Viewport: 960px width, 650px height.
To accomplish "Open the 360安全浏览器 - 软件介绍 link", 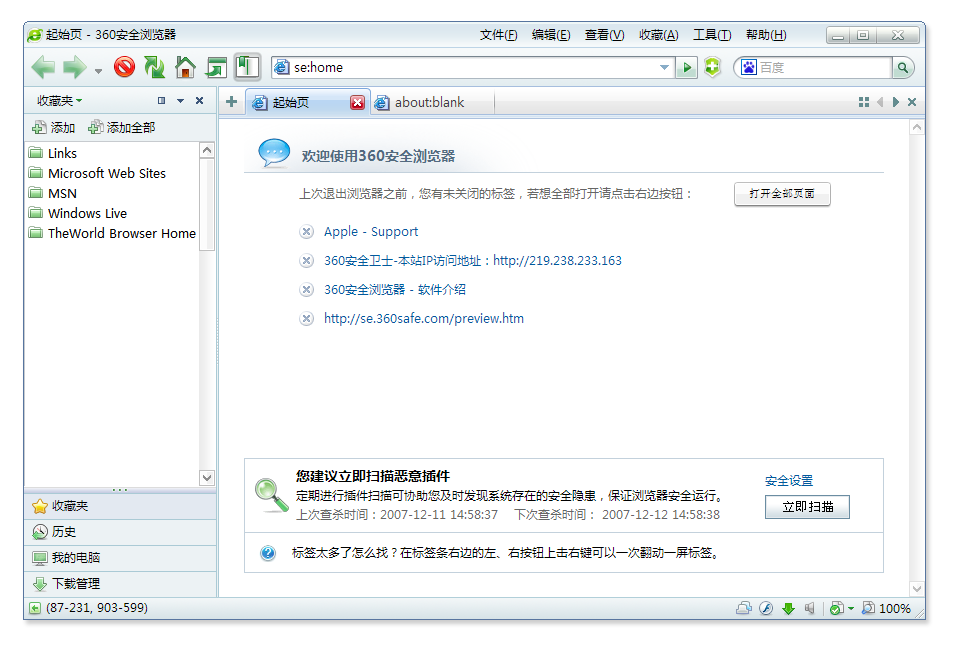I will click(x=395, y=290).
